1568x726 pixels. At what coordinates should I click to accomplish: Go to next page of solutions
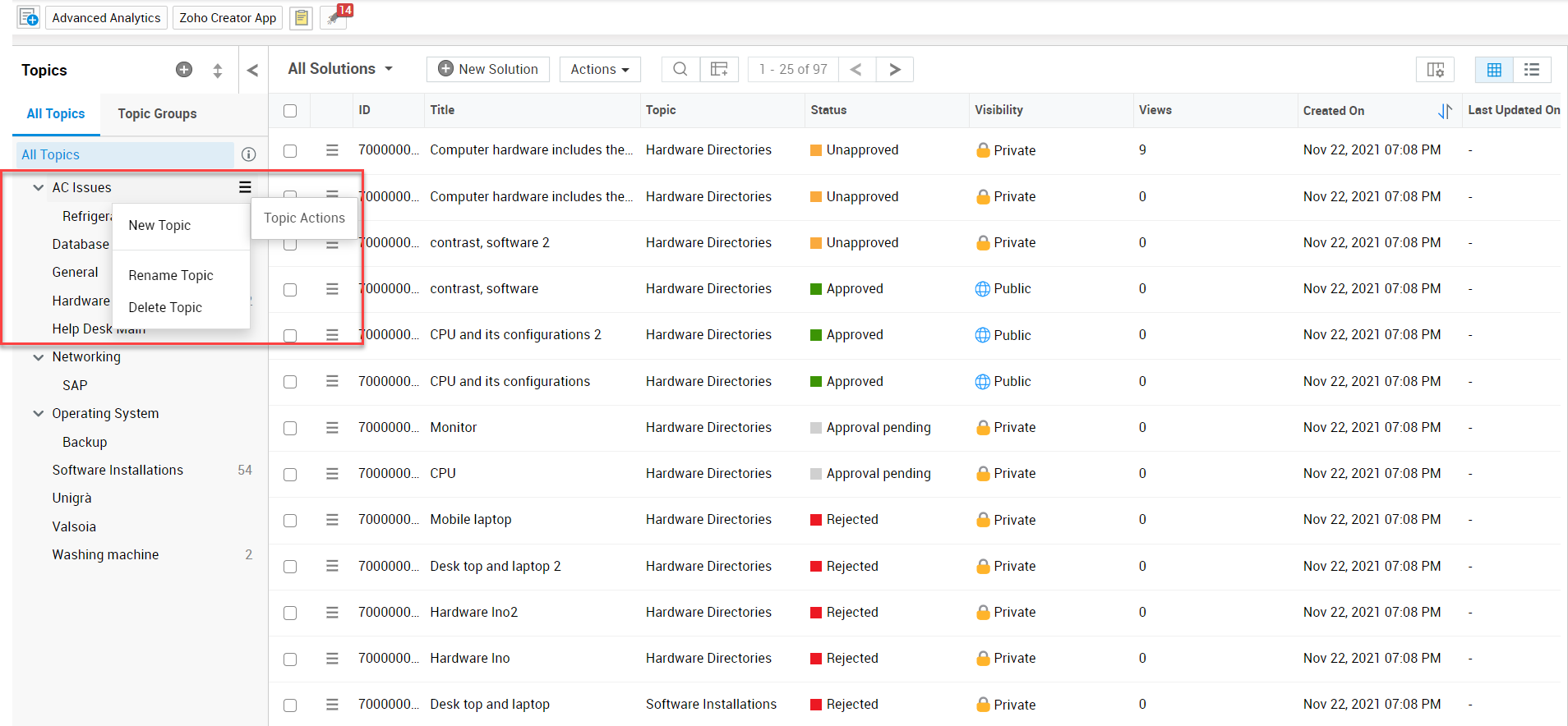tap(894, 70)
